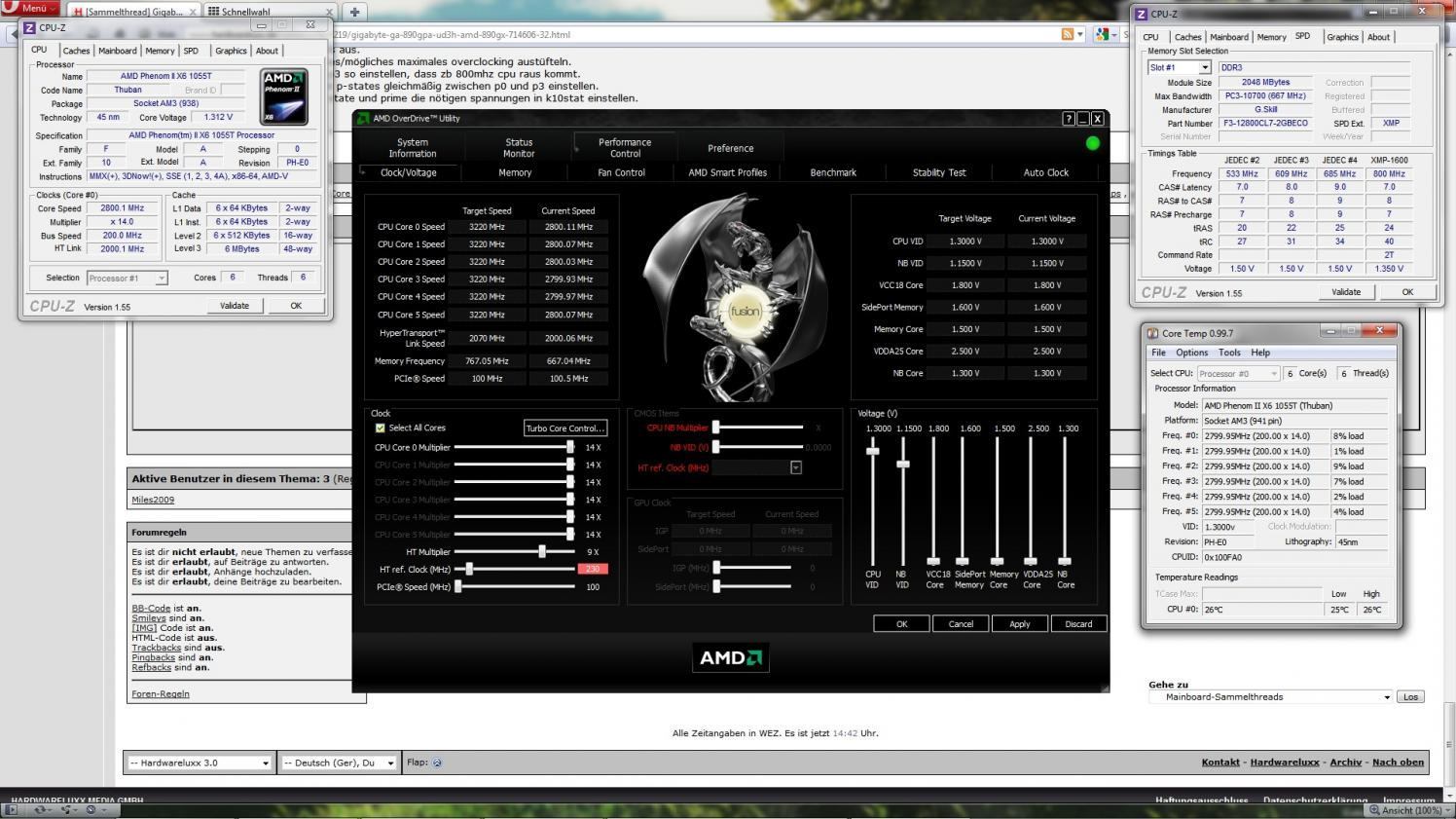1456x819 pixels.
Task: Switch to Mainboard tab in left CPU-Z
Action: (117, 51)
